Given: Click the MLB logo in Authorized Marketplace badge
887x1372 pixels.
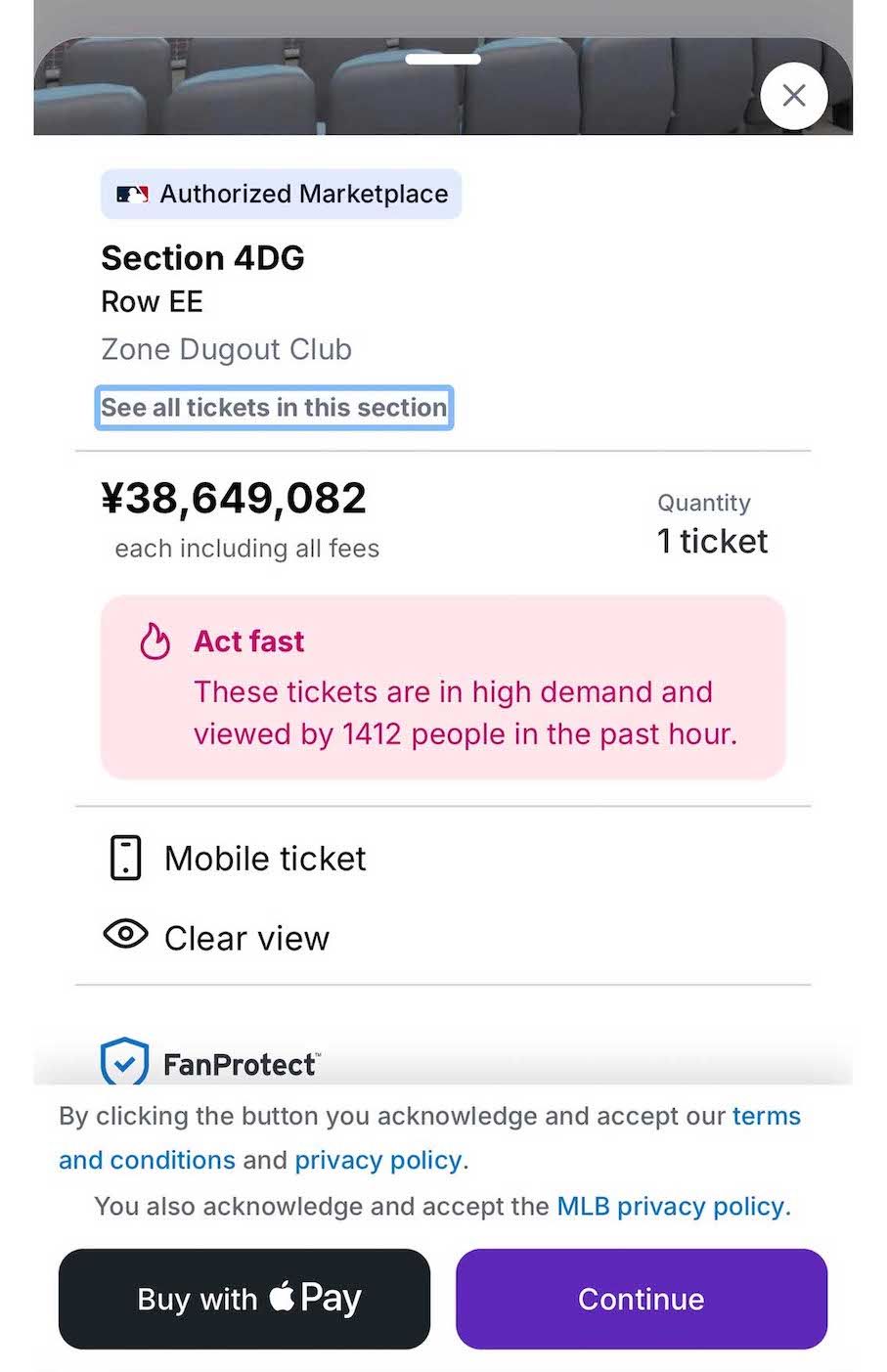Looking at the screenshot, I should pos(132,195).
